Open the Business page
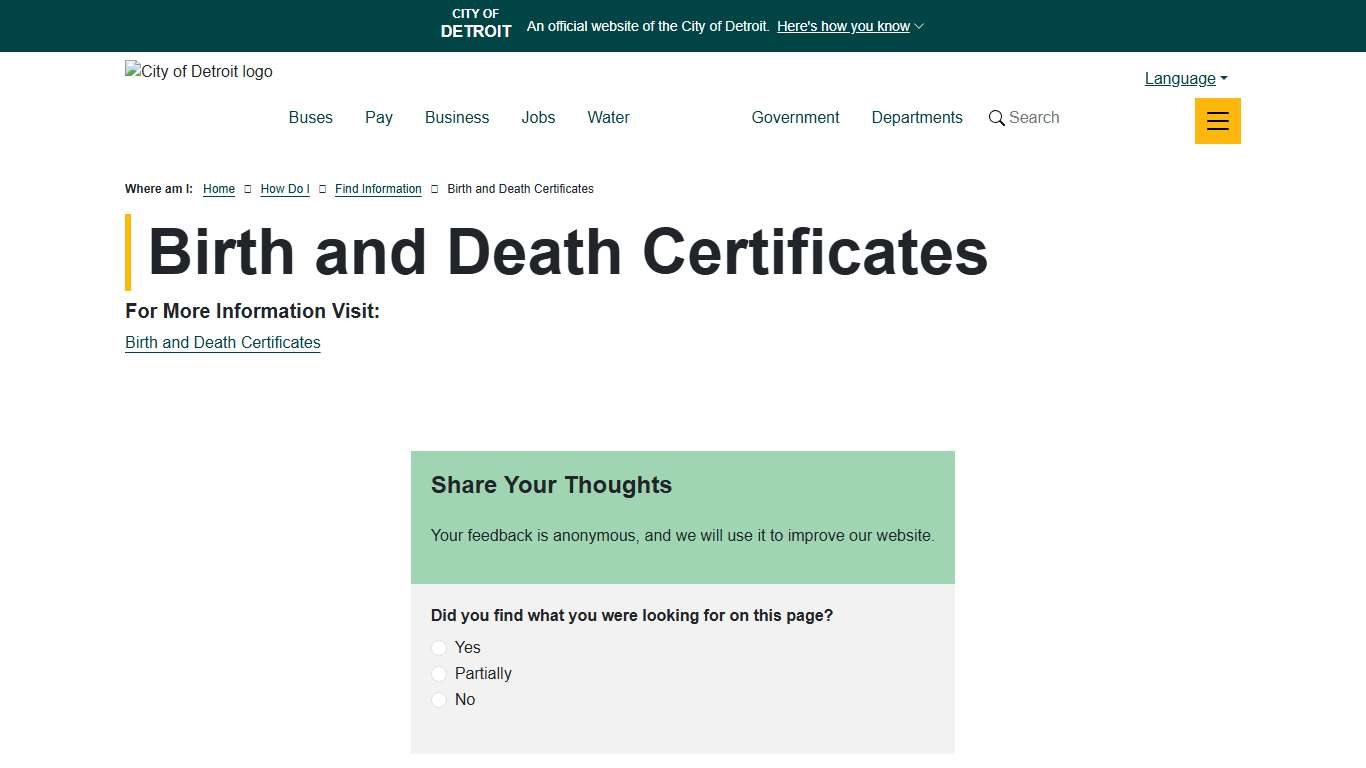 pos(456,117)
